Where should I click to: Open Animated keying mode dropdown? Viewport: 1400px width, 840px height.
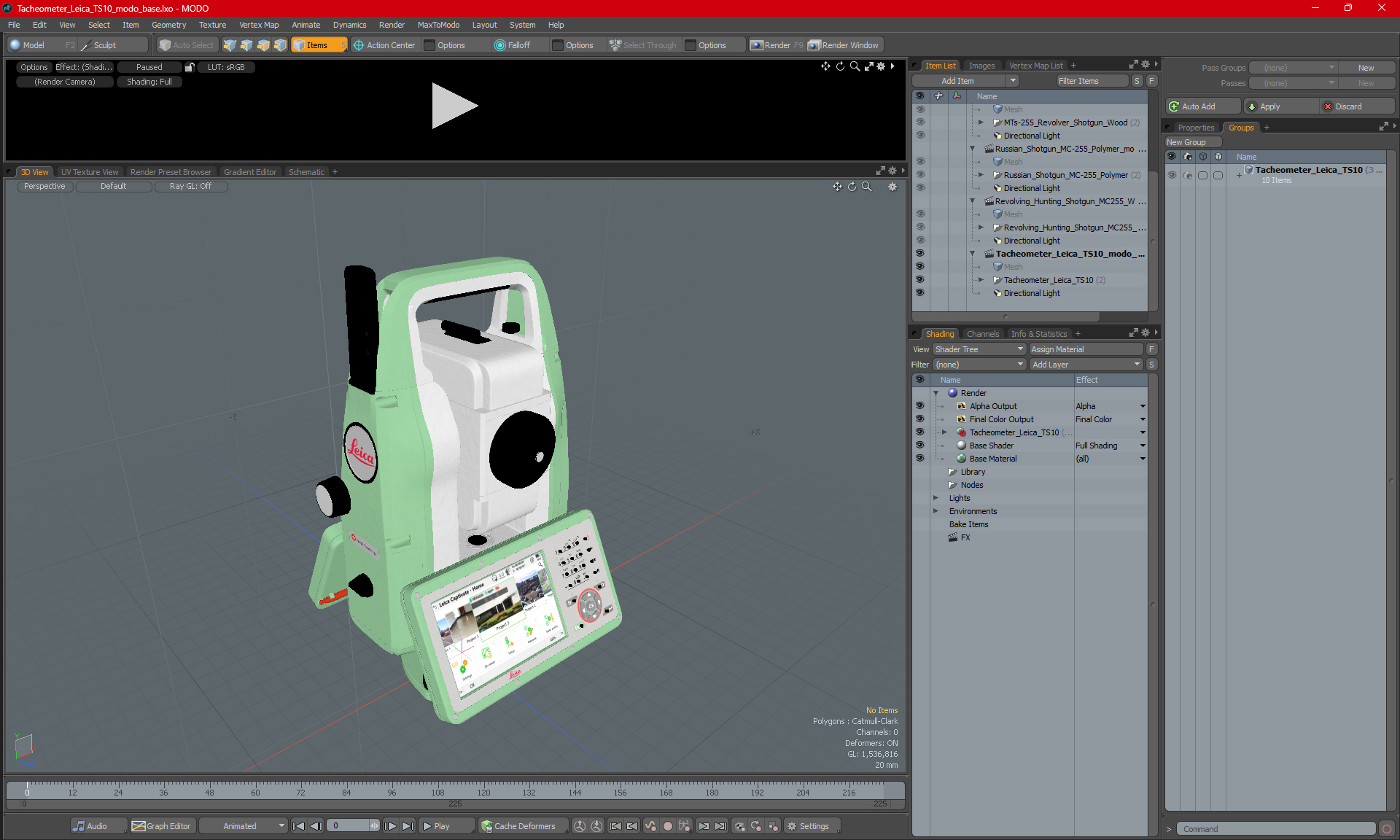[x=243, y=826]
